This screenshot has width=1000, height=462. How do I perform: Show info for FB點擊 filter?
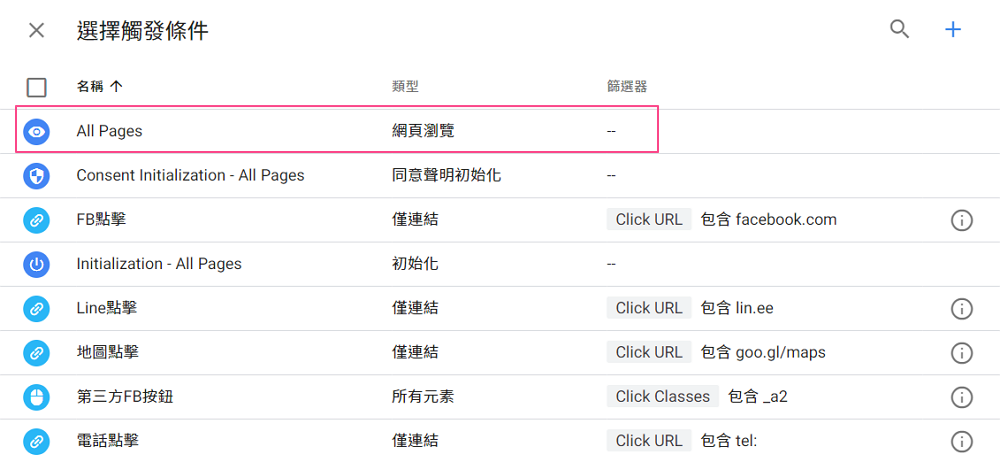point(961,220)
